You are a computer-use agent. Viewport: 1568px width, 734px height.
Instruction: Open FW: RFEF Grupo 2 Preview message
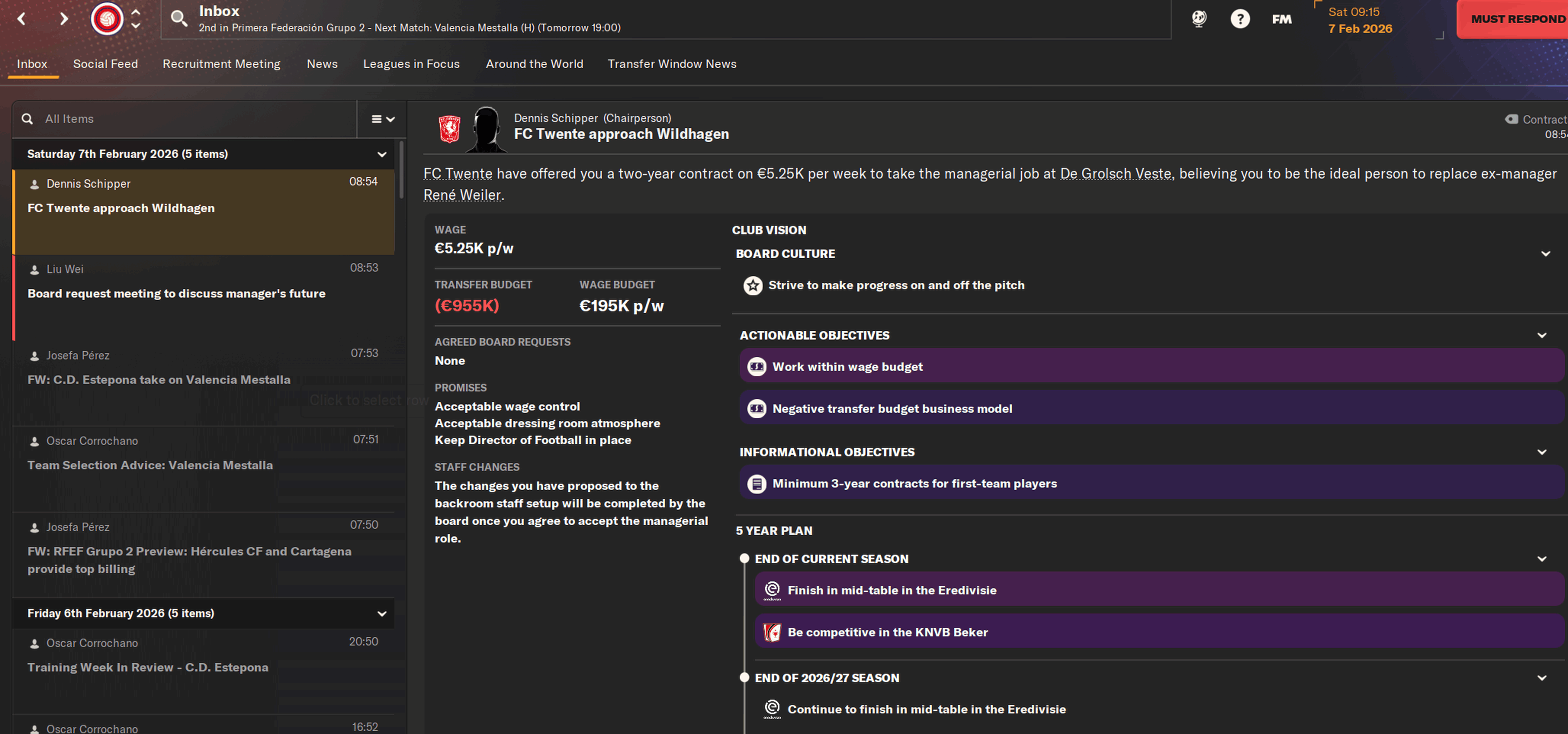pyautogui.click(x=204, y=554)
